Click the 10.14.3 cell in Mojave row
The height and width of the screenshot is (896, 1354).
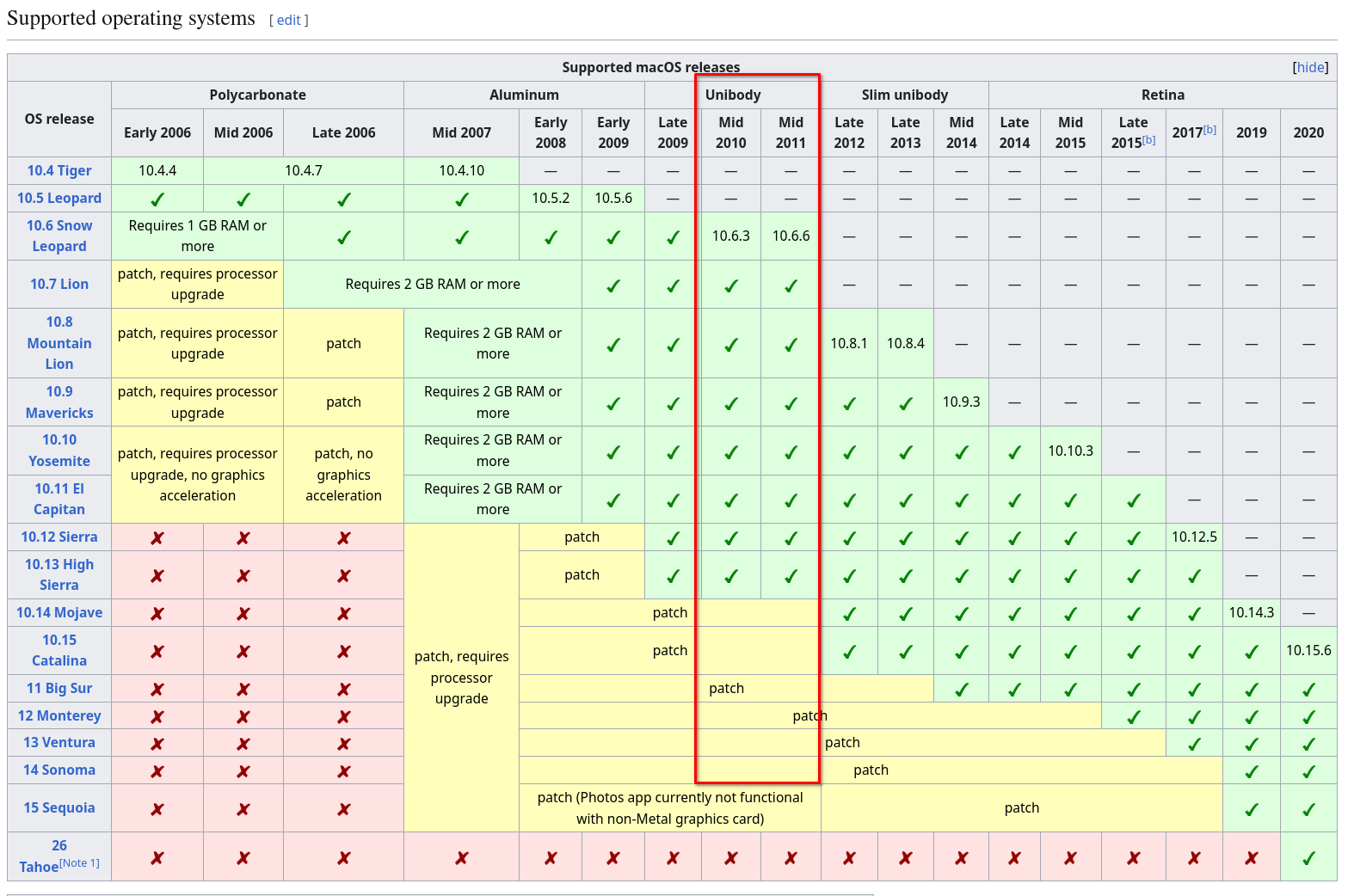1252,612
